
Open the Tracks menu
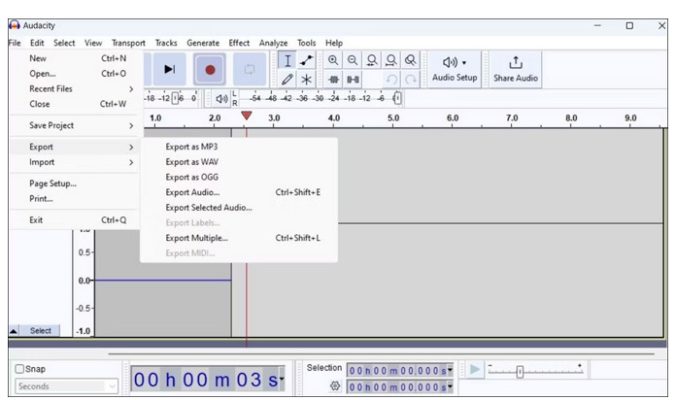166,43
